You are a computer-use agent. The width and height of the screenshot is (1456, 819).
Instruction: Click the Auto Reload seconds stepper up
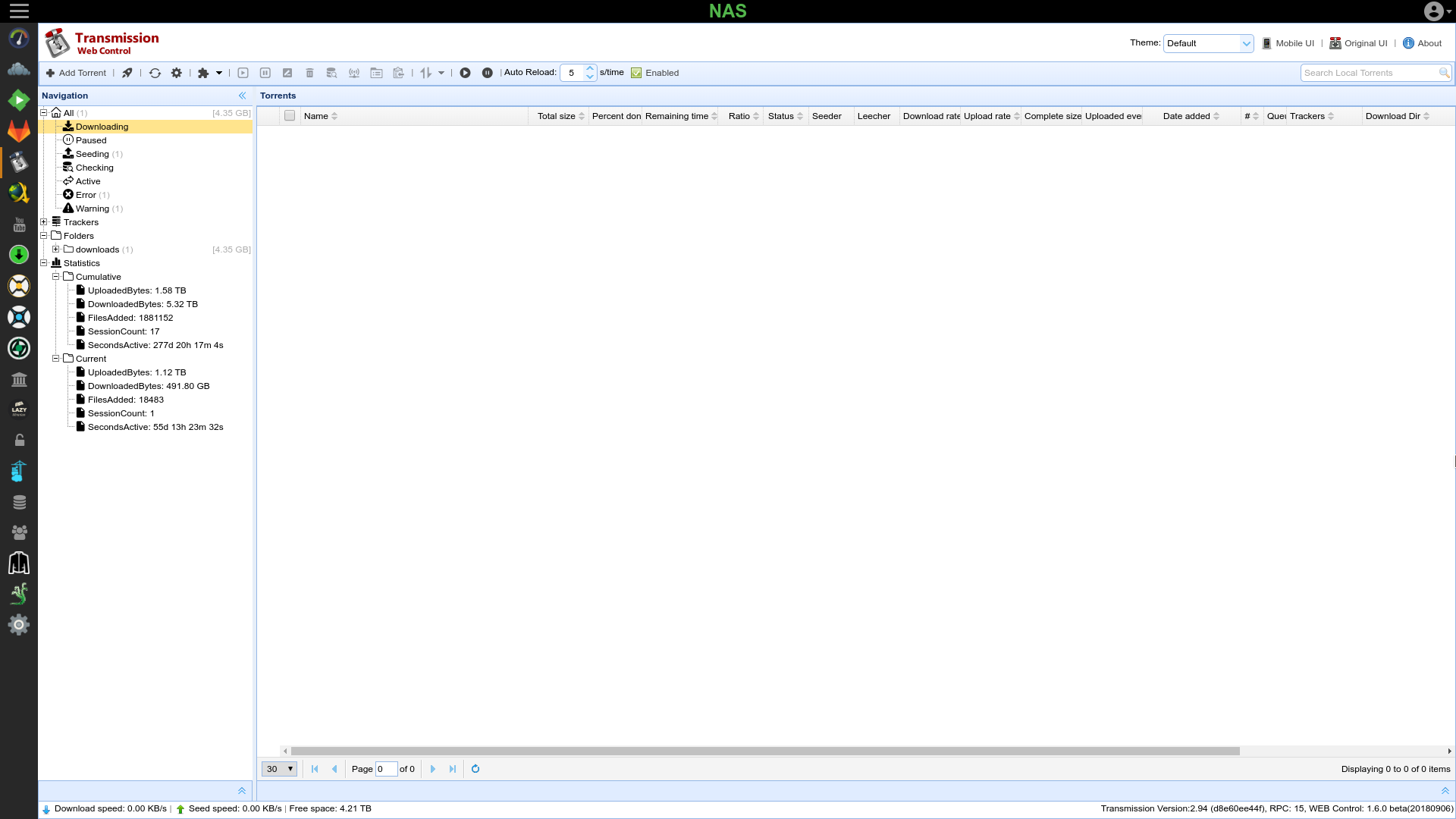[591, 68]
